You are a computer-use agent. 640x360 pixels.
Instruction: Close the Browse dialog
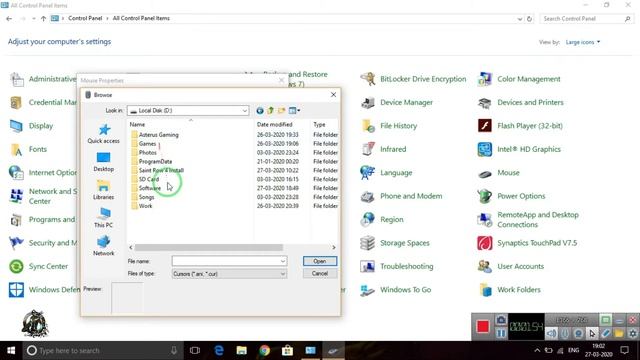click(x=333, y=95)
